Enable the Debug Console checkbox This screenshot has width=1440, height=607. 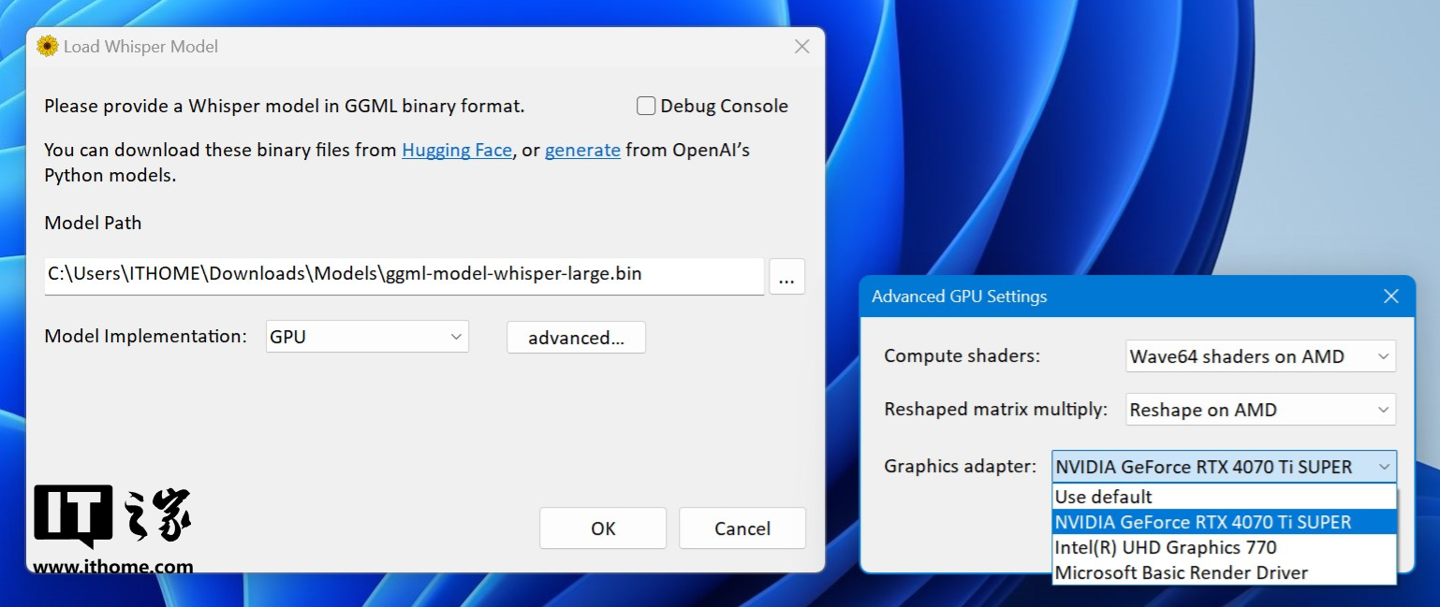coord(647,106)
